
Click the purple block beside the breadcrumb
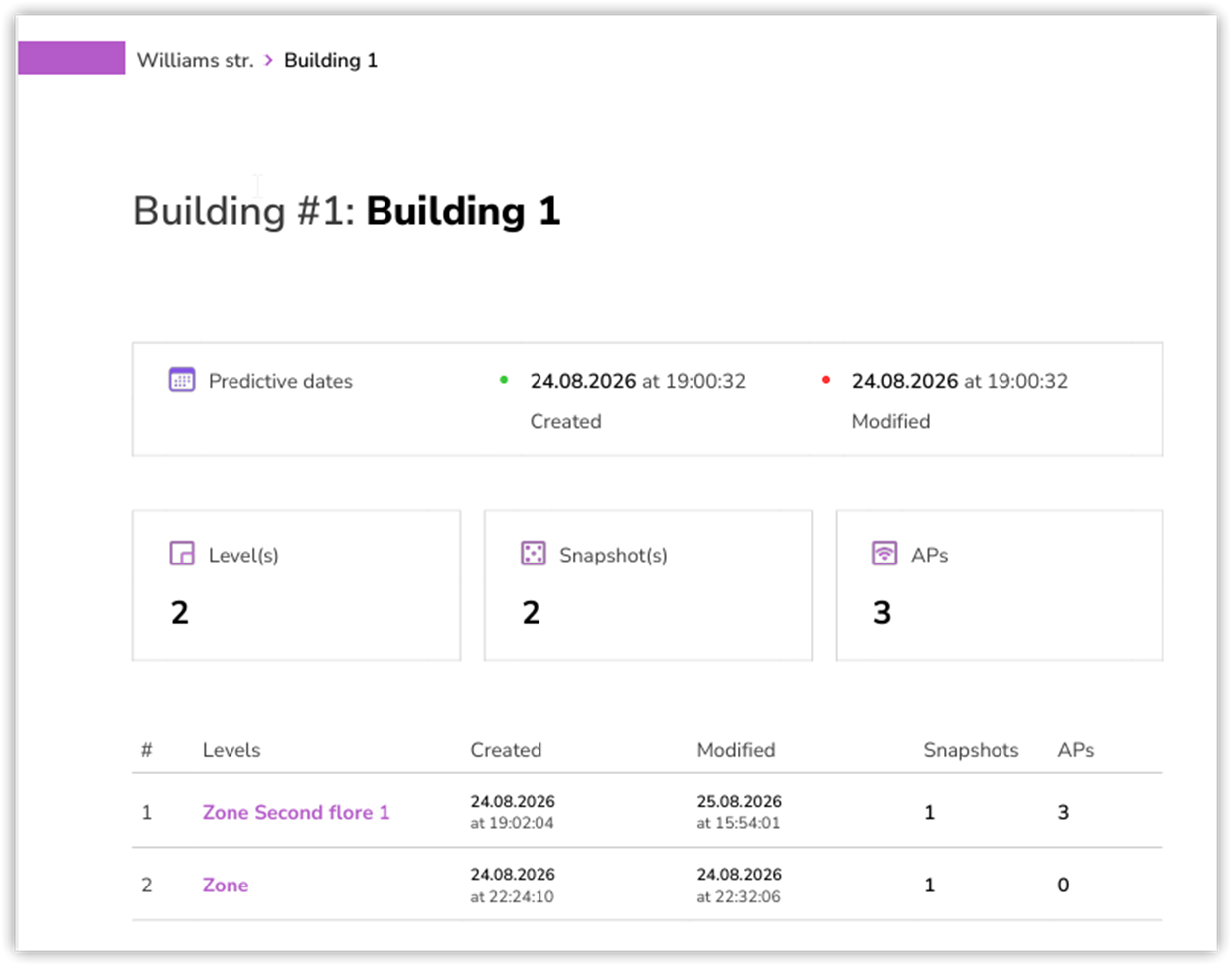pyautogui.click(x=72, y=58)
